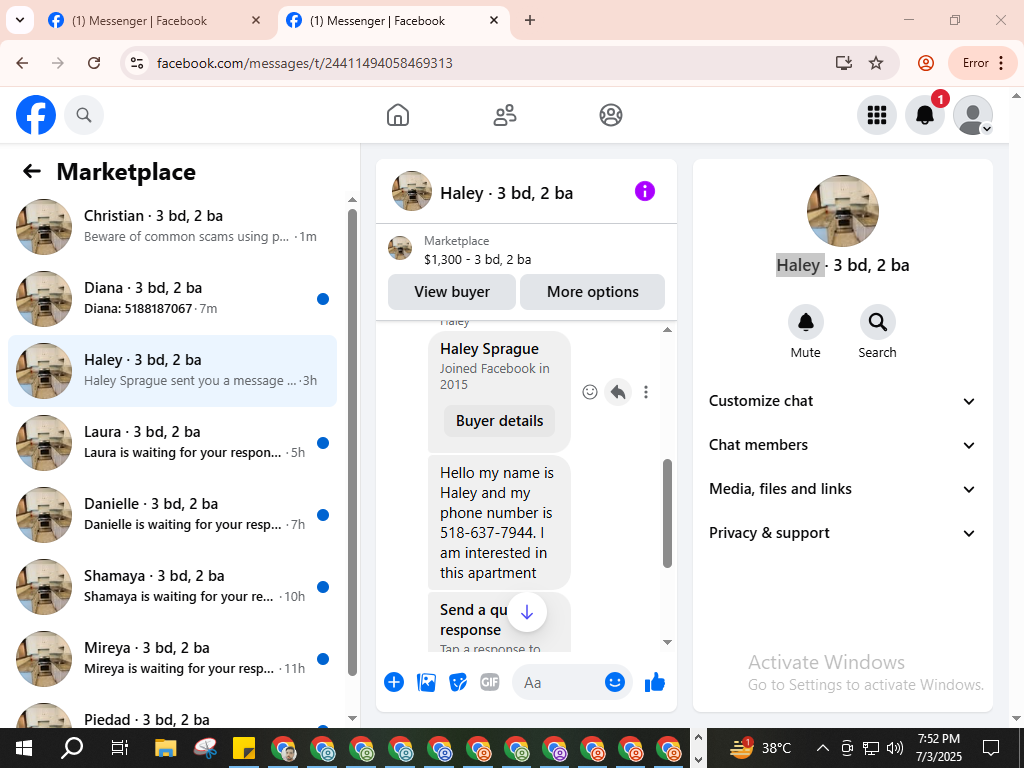Open Chrome profile icon in toolbar
Viewport: 1024px width, 768px height.
point(925,63)
